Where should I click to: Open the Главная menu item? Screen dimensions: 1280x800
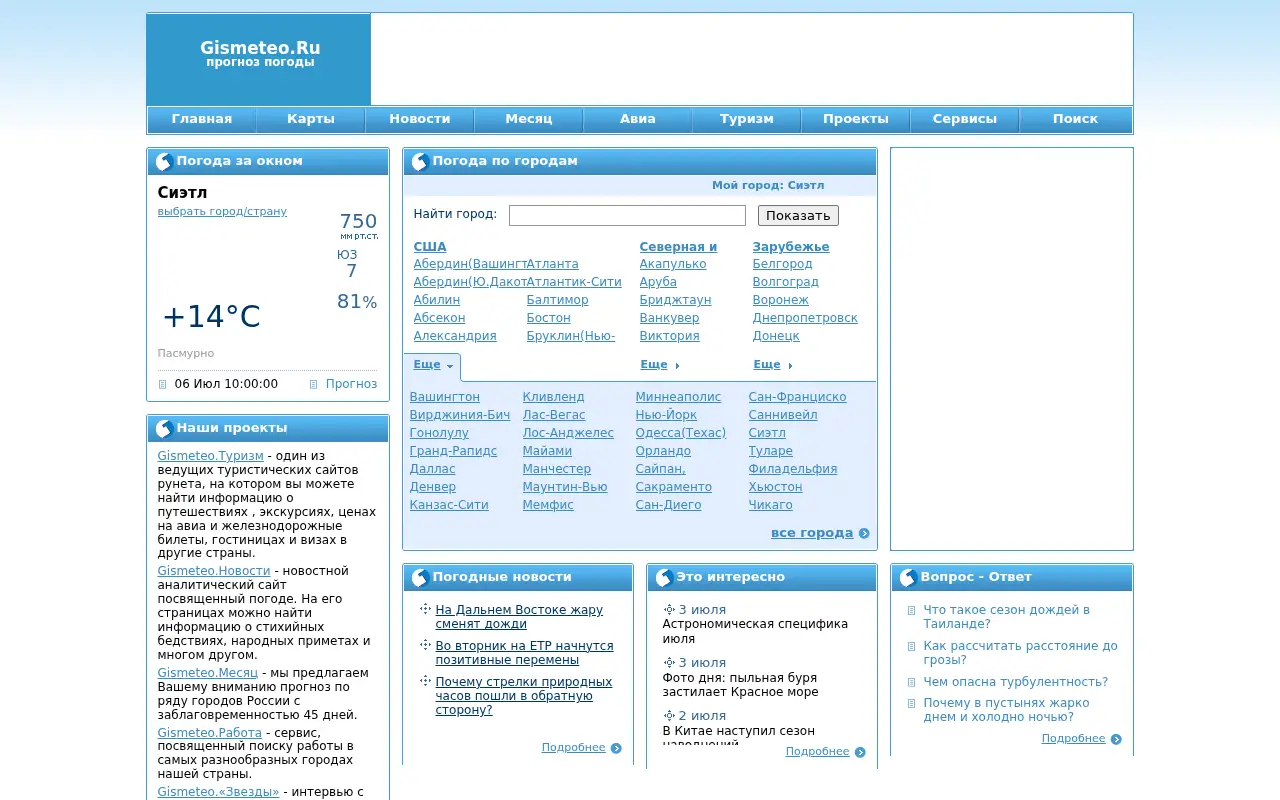point(202,119)
